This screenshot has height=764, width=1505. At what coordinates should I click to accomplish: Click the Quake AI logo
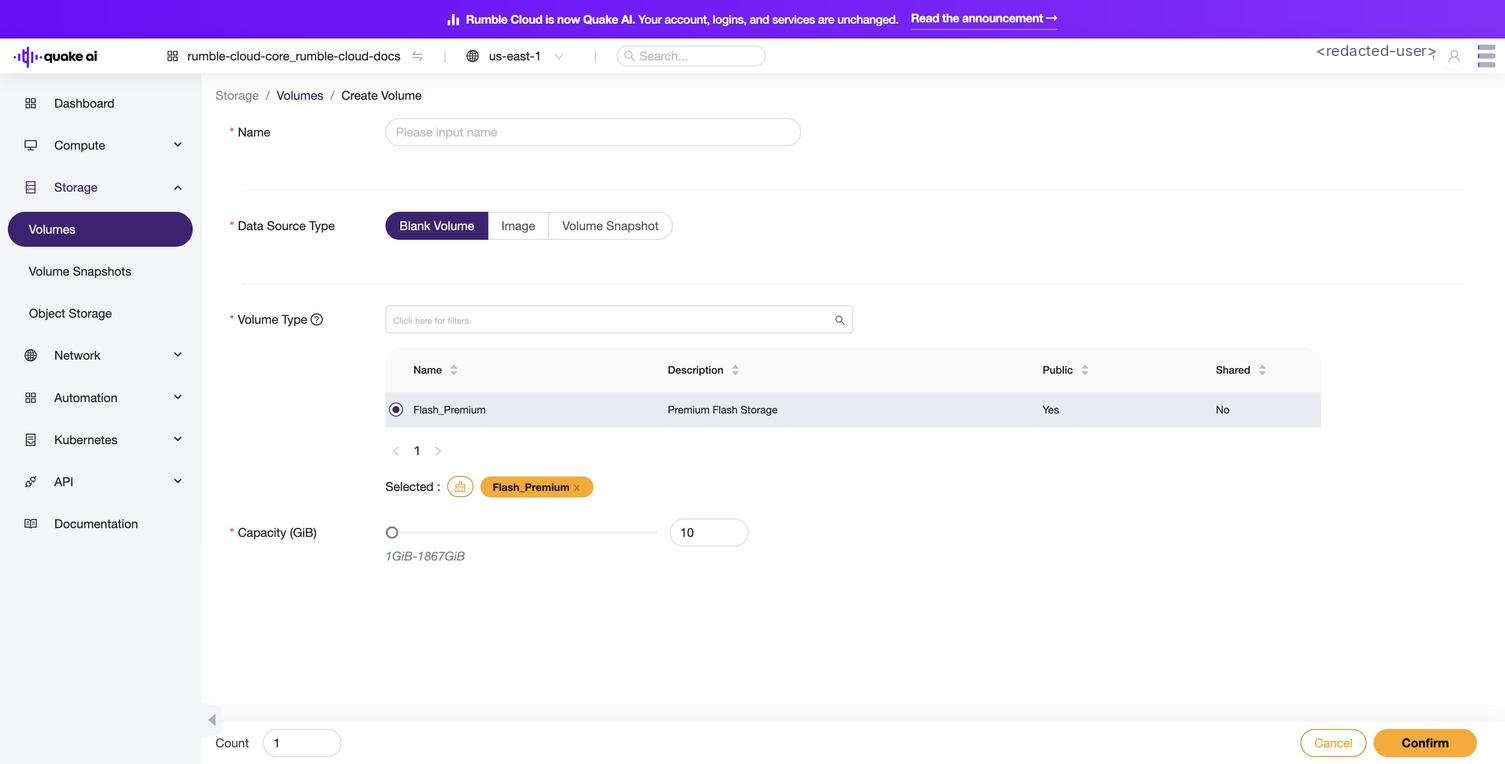pyautogui.click(x=56, y=56)
